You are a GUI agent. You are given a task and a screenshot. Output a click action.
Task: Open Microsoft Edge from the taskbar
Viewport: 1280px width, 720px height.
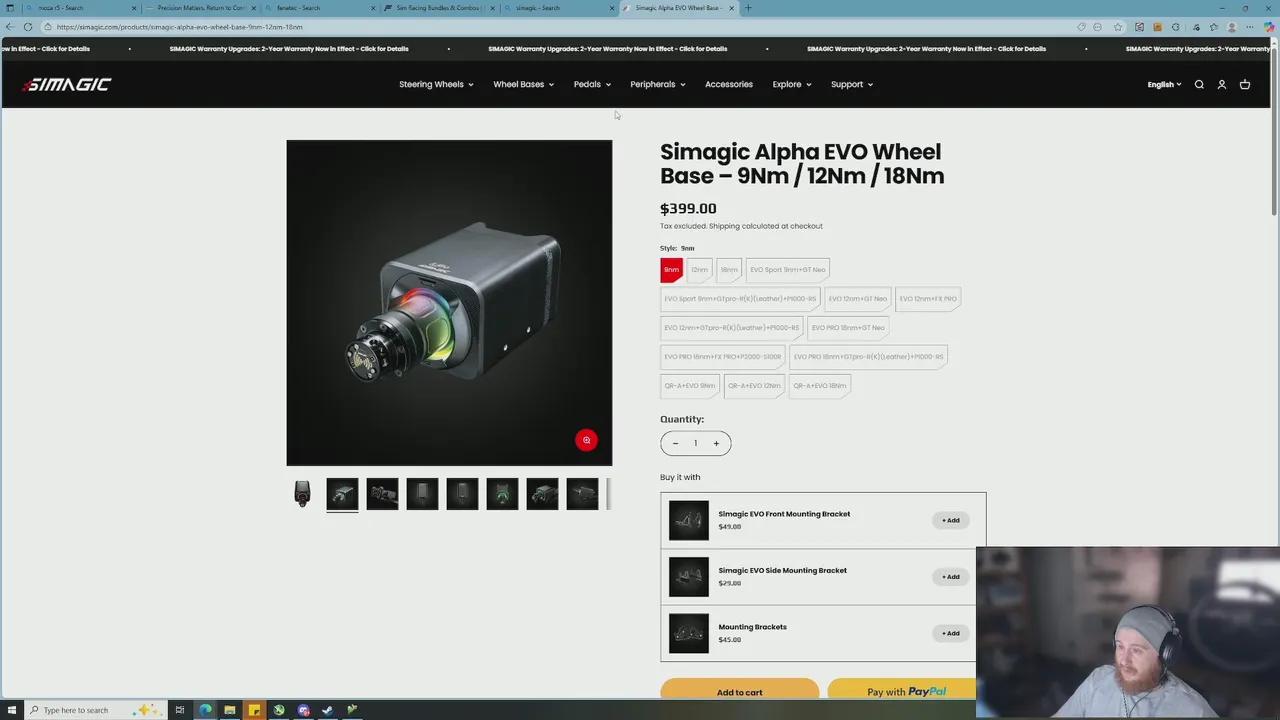[x=205, y=710]
